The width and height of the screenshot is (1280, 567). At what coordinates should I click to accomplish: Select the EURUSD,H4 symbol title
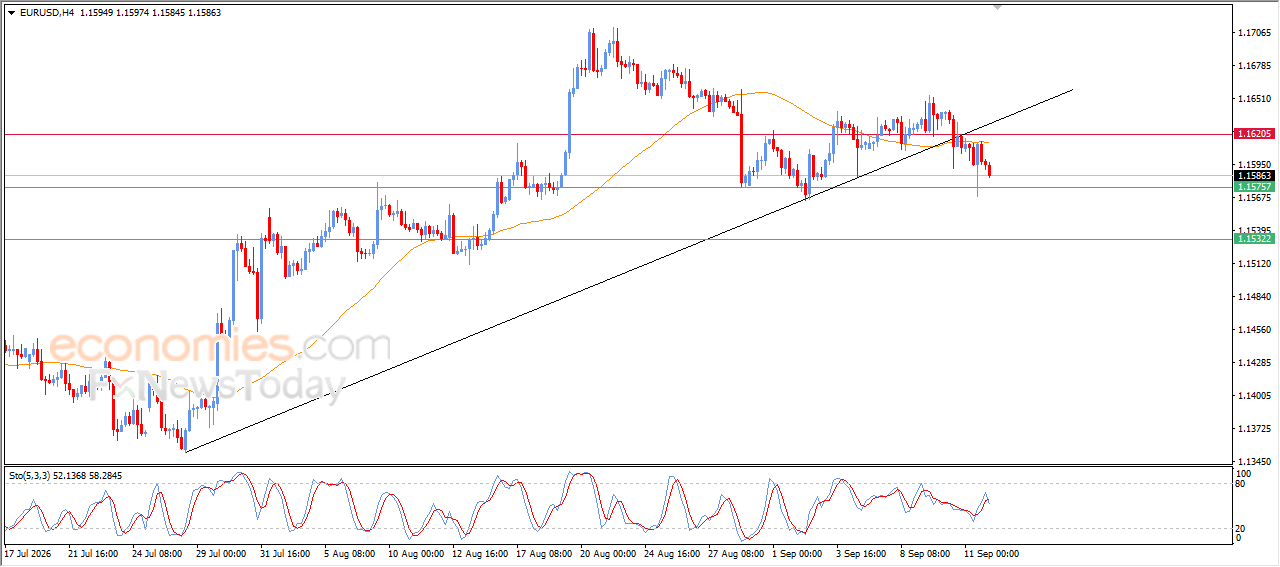[47, 12]
